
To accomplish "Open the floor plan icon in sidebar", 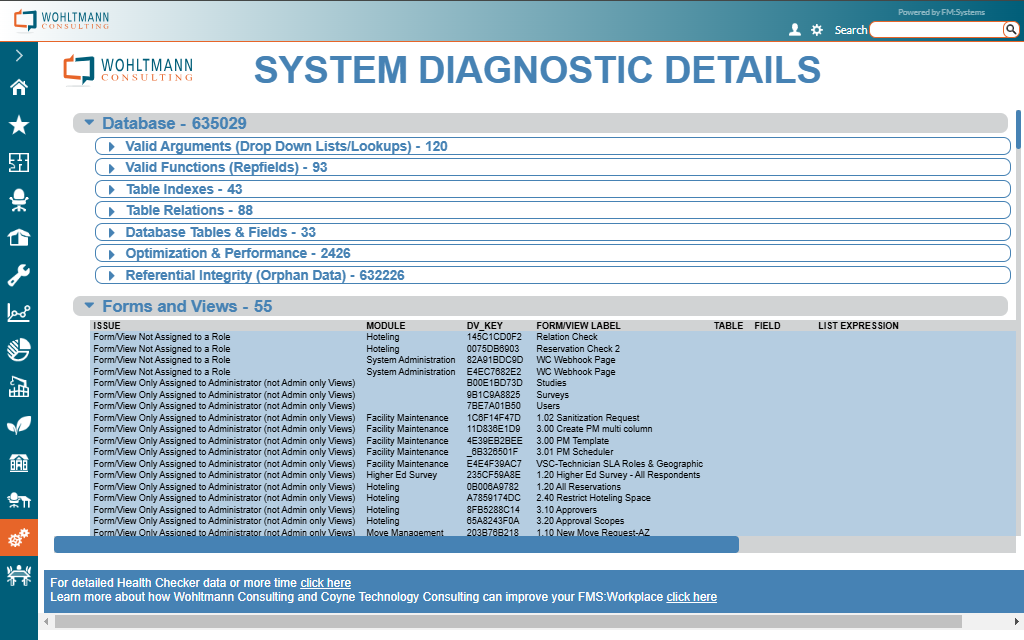I will click(x=18, y=163).
